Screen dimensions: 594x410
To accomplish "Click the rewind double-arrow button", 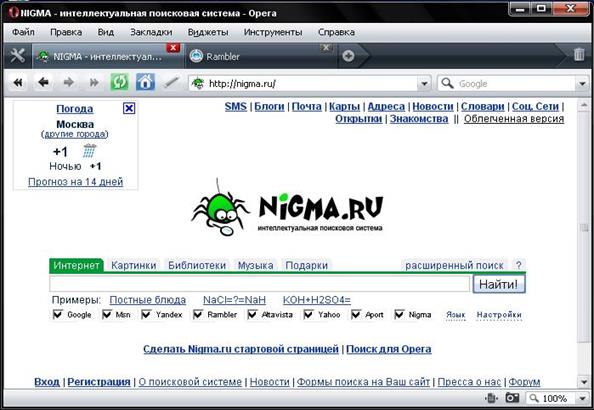I will point(18,82).
